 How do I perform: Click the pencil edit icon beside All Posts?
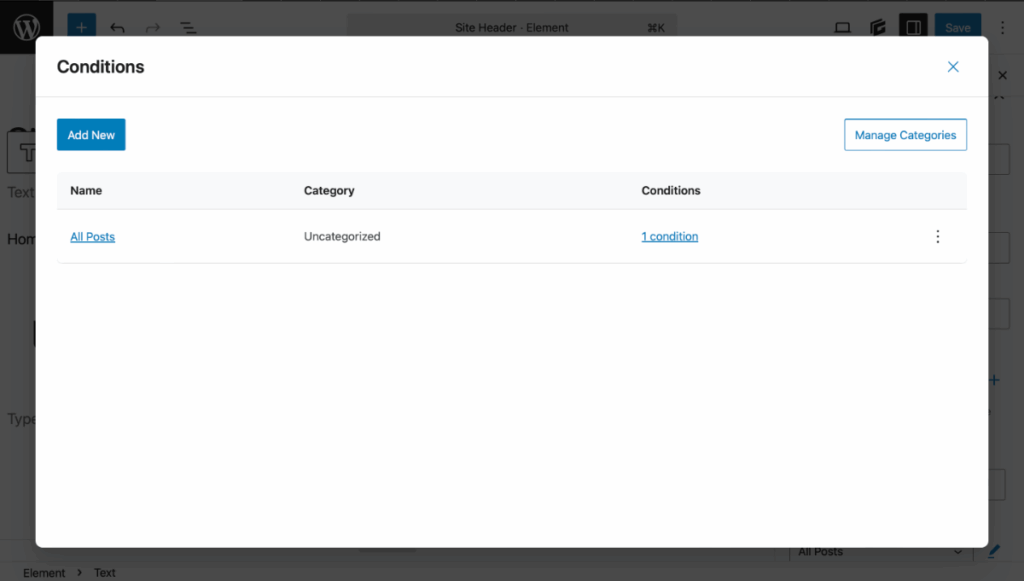click(994, 552)
